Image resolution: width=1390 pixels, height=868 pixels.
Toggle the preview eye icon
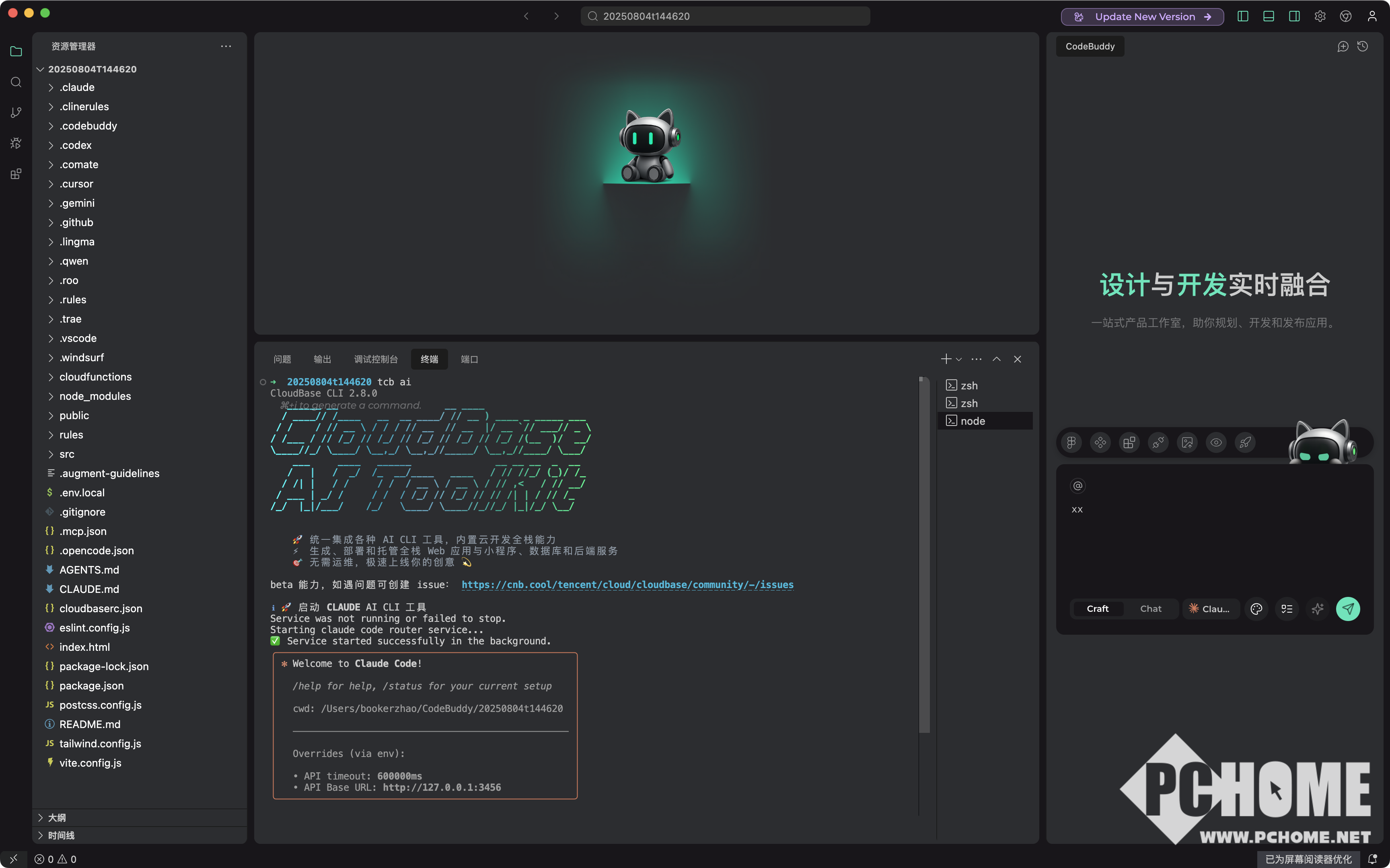click(x=1215, y=442)
